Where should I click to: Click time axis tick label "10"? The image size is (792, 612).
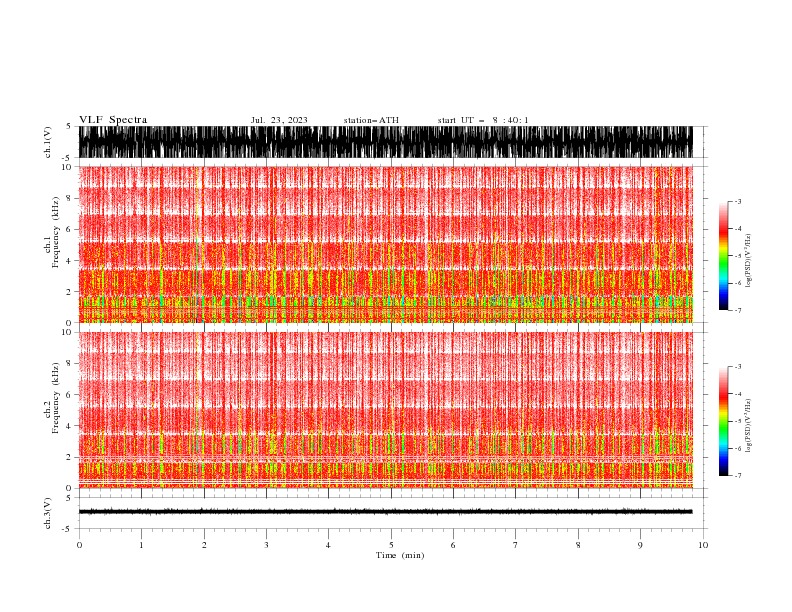click(x=703, y=545)
